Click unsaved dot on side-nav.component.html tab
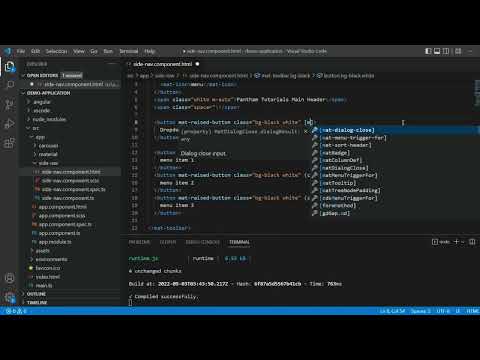480x360 pixels. 197,64
